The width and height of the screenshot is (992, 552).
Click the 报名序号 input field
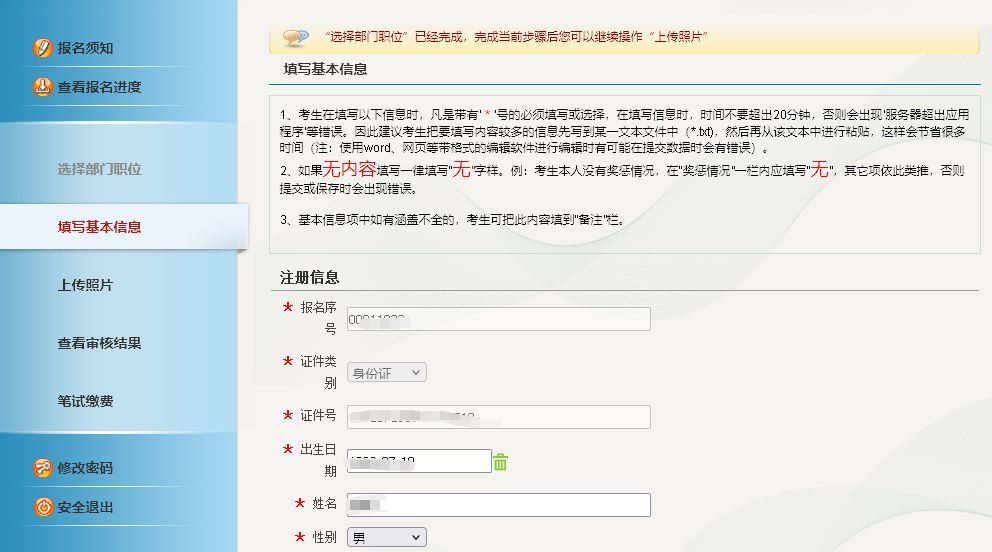[x=499, y=319]
